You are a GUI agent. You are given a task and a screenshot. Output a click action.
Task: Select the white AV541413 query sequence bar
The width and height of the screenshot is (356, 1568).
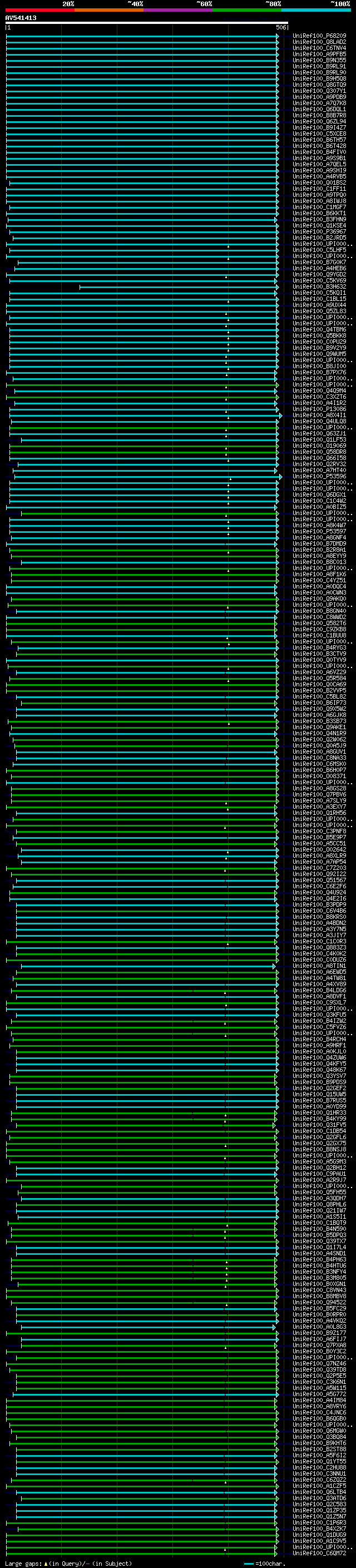tap(146, 22)
